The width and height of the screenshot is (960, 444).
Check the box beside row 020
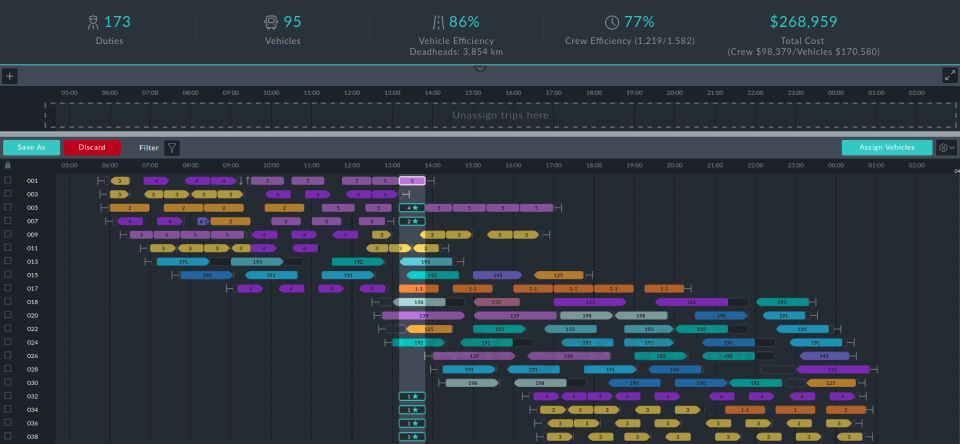point(8,315)
